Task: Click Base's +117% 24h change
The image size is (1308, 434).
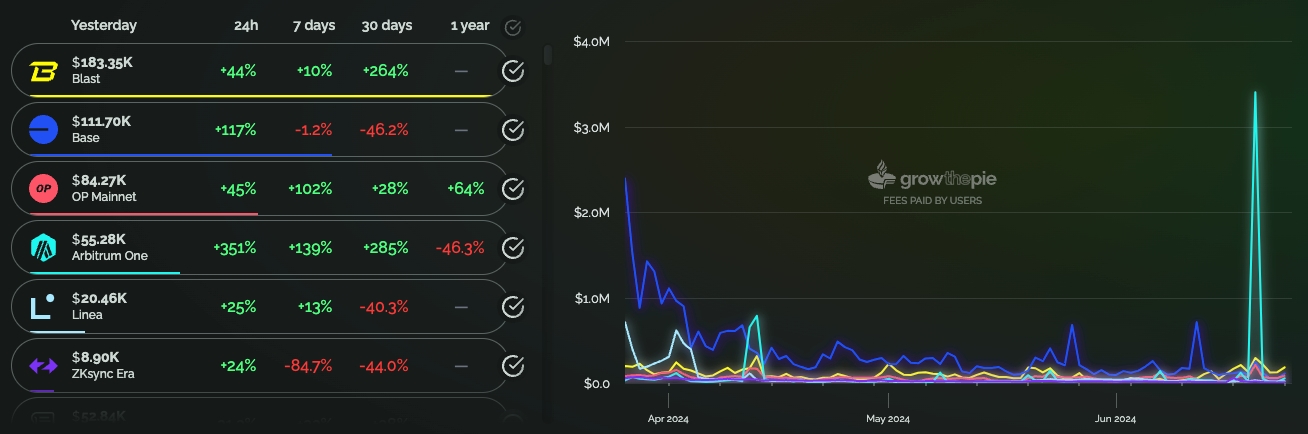Action: [236, 130]
